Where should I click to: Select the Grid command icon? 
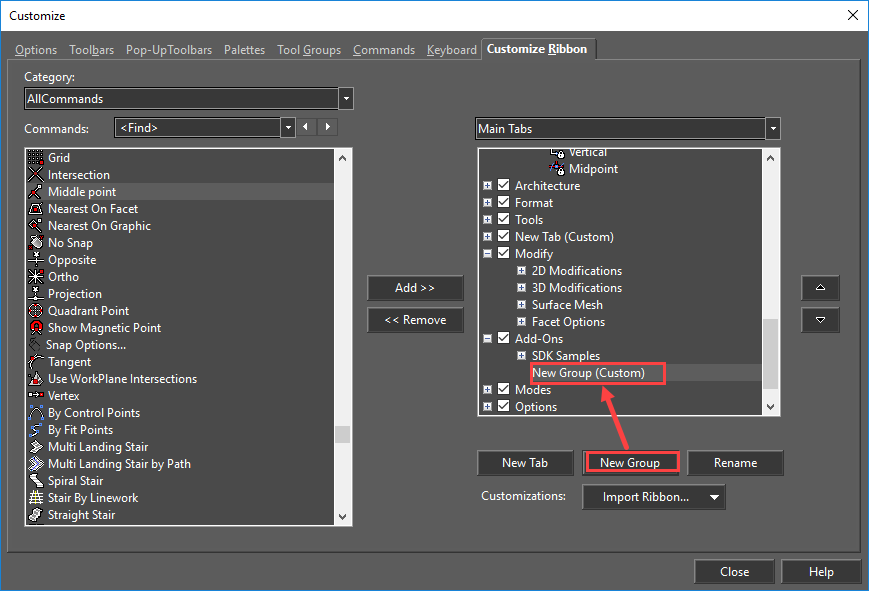click(x=36, y=158)
